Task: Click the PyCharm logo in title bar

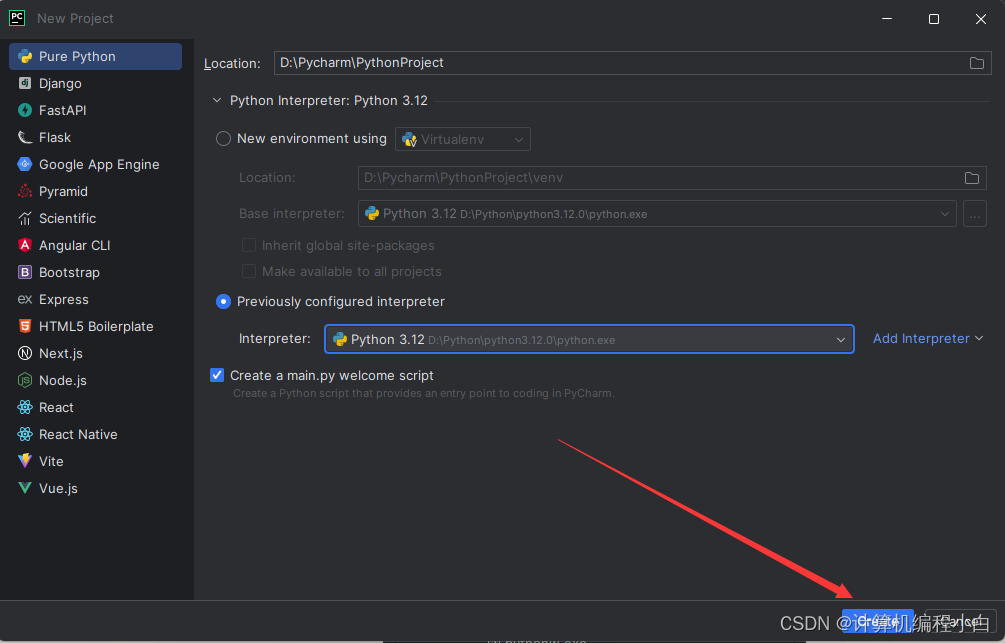Action: 17,18
